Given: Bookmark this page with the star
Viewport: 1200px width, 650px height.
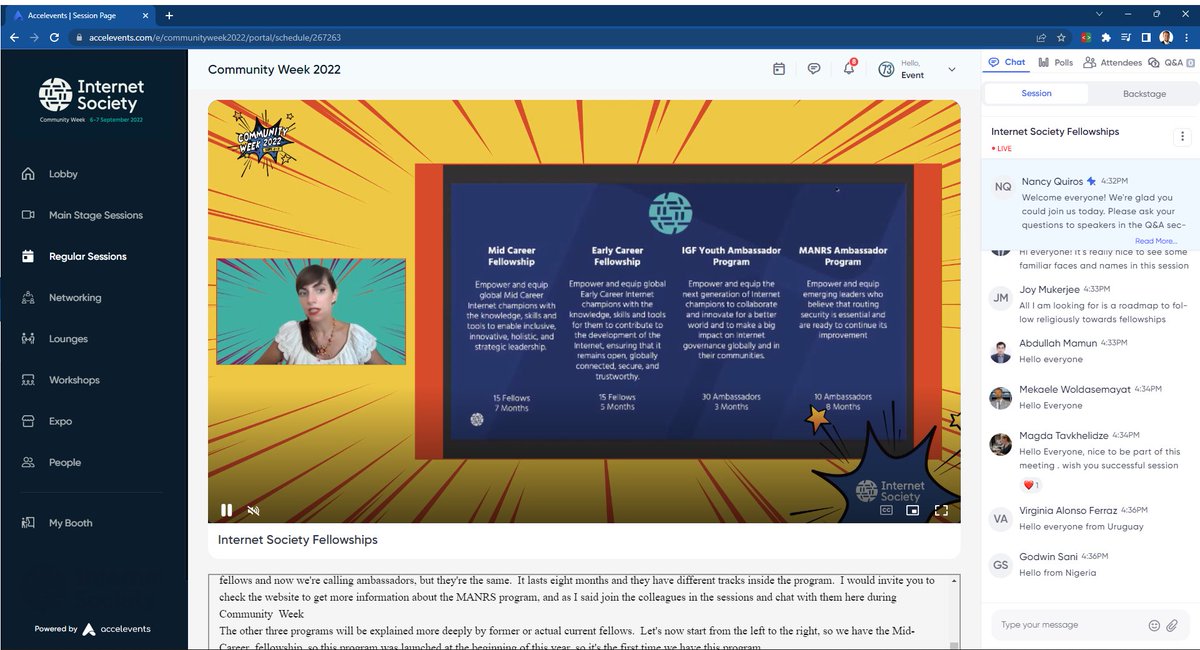Looking at the screenshot, I should pyautogui.click(x=1061, y=37).
